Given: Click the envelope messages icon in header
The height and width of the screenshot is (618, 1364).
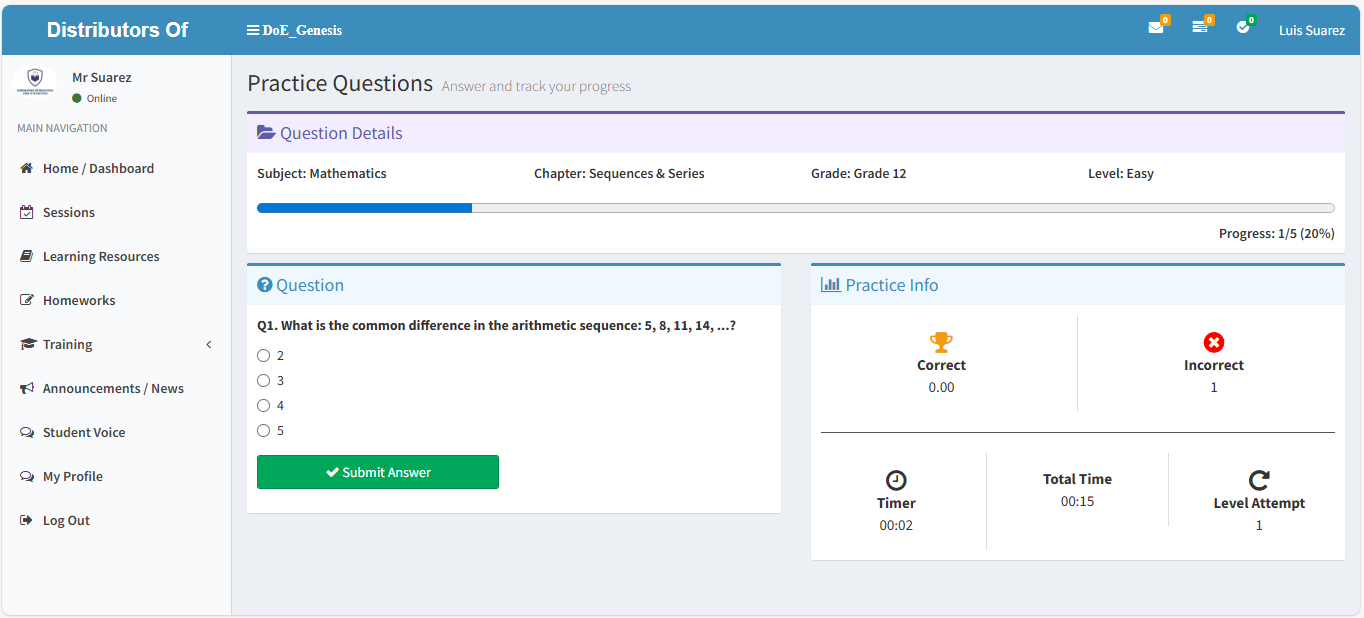Looking at the screenshot, I should pyautogui.click(x=1156, y=29).
